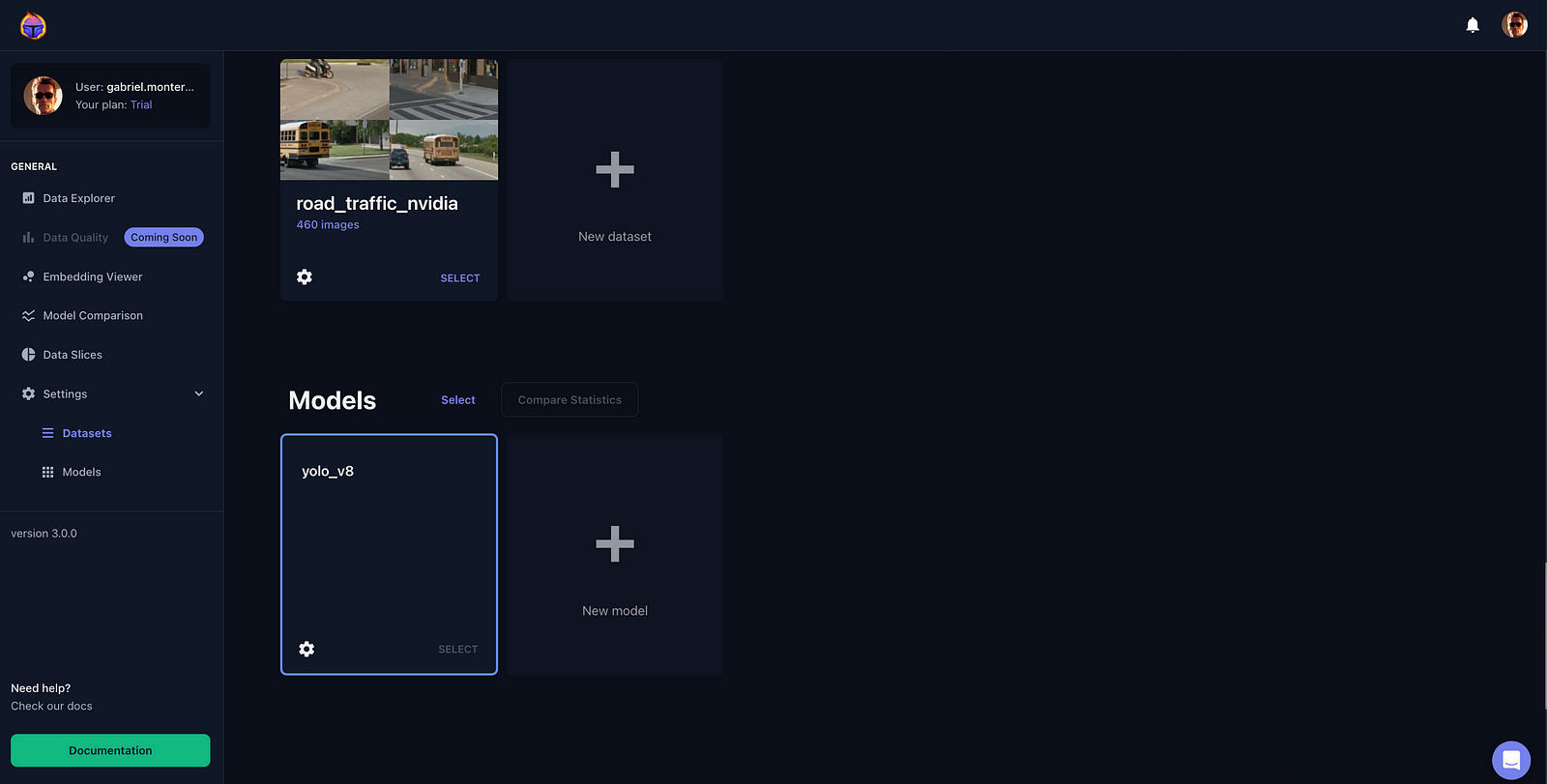Click the plus icon for New dataset
The height and width of the screenshot is (784, 1547).
coord(615,170)
